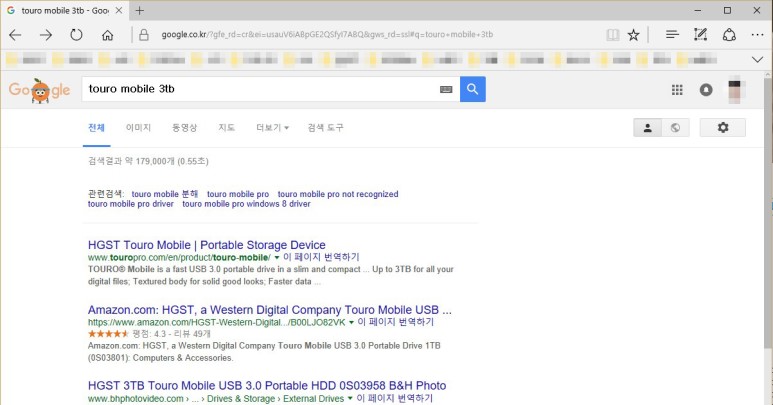
Task: Open the Edge Hub panel
Action: [672, 34]
